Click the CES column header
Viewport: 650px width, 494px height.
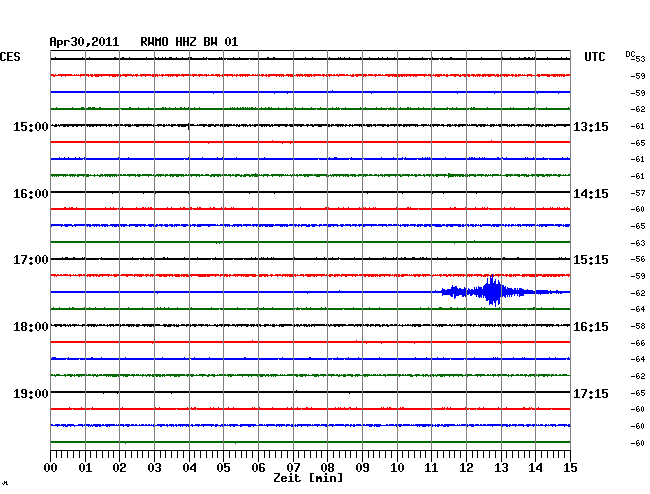[10, 57]
